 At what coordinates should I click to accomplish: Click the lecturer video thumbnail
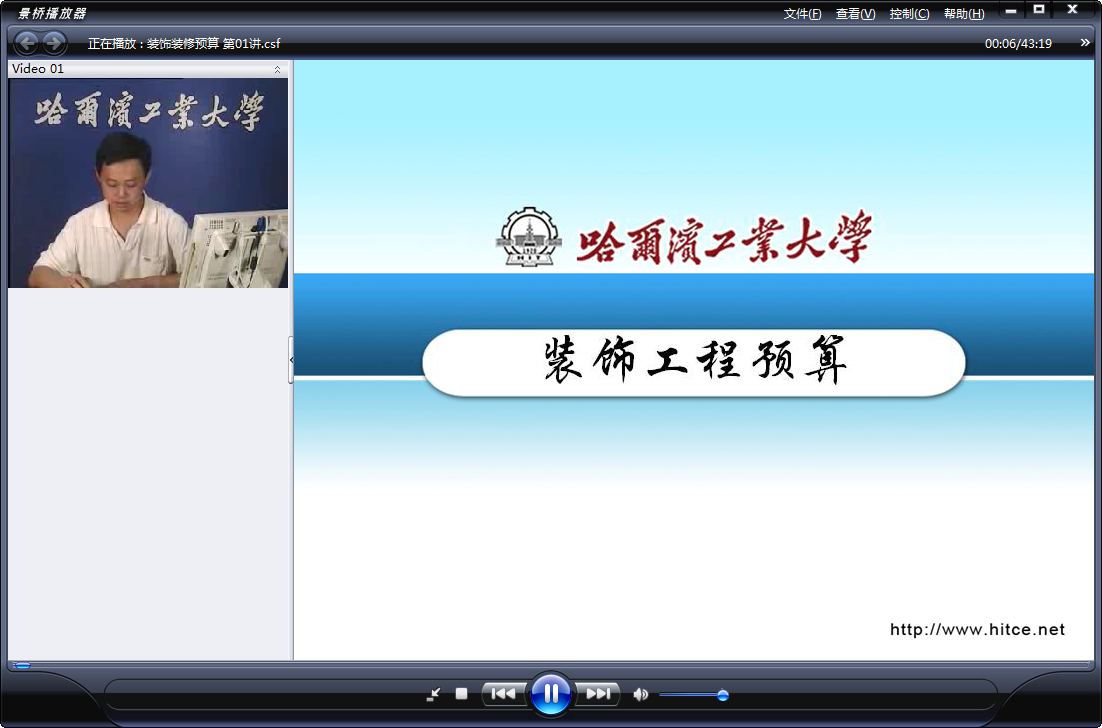(148, 183)
